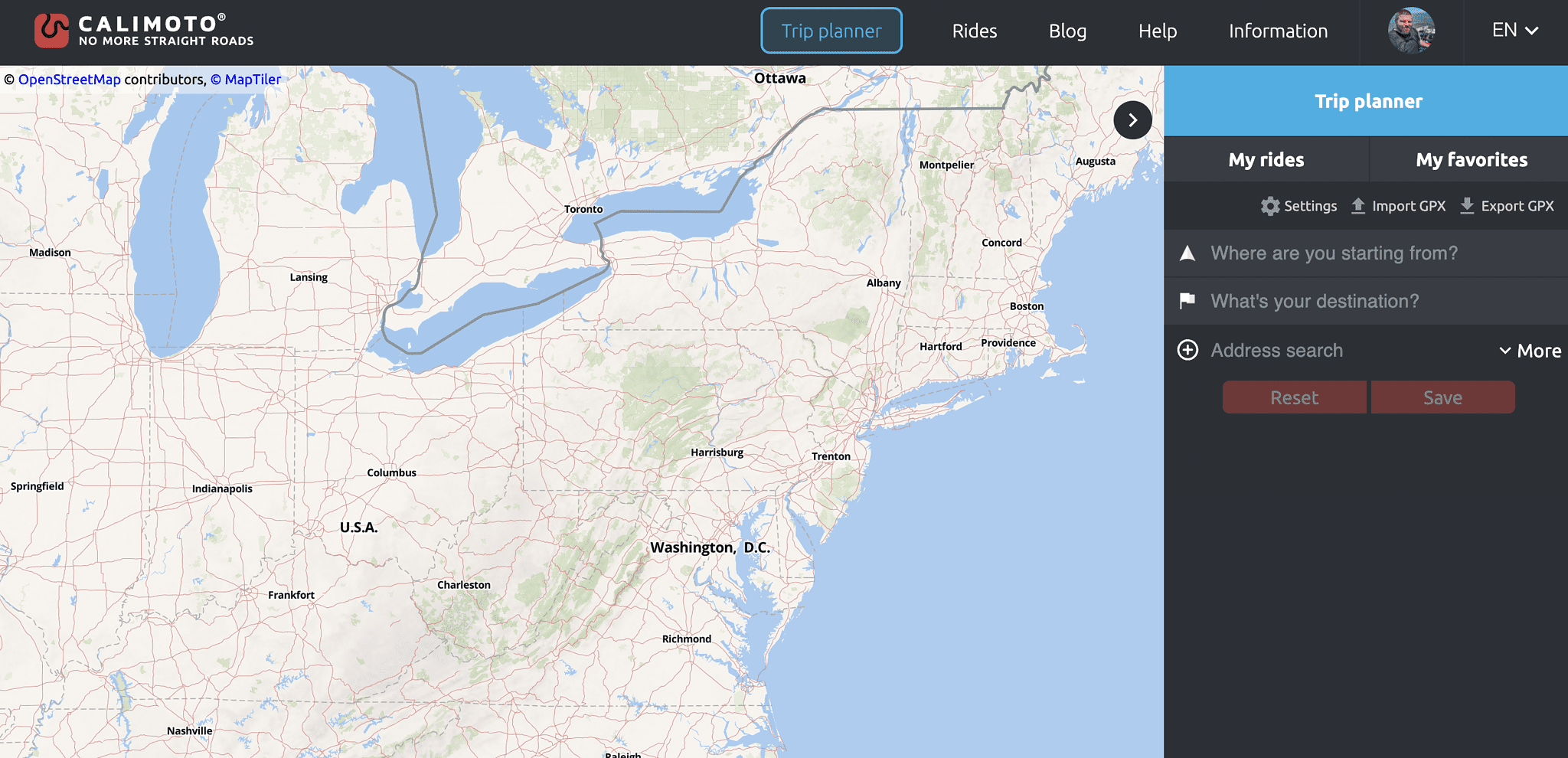1568x758 pixels.
Task: Select the starting point triangle icon
Action: click(x=1187, y=253)
